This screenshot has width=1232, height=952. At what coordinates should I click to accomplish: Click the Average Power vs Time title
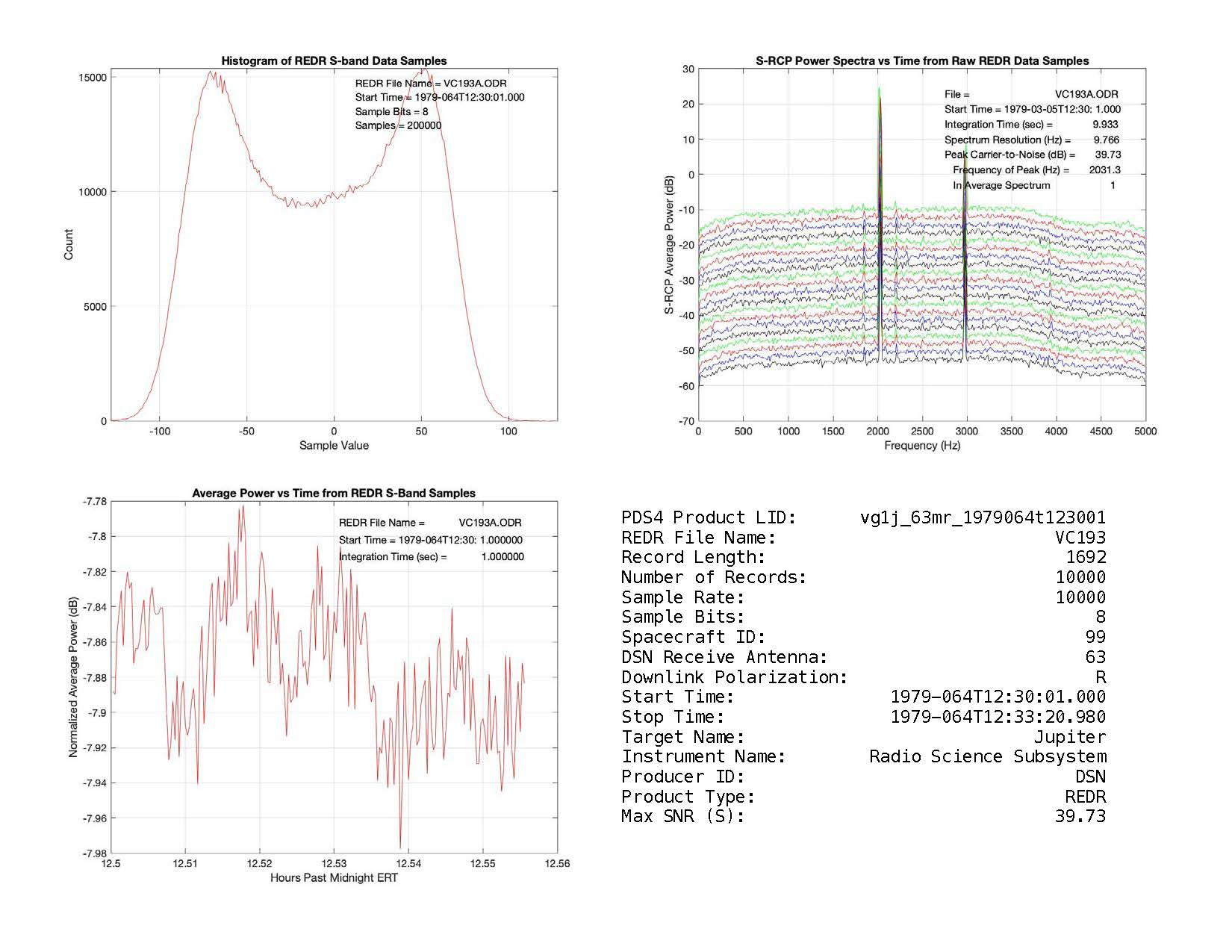click(x=334, y=494)
